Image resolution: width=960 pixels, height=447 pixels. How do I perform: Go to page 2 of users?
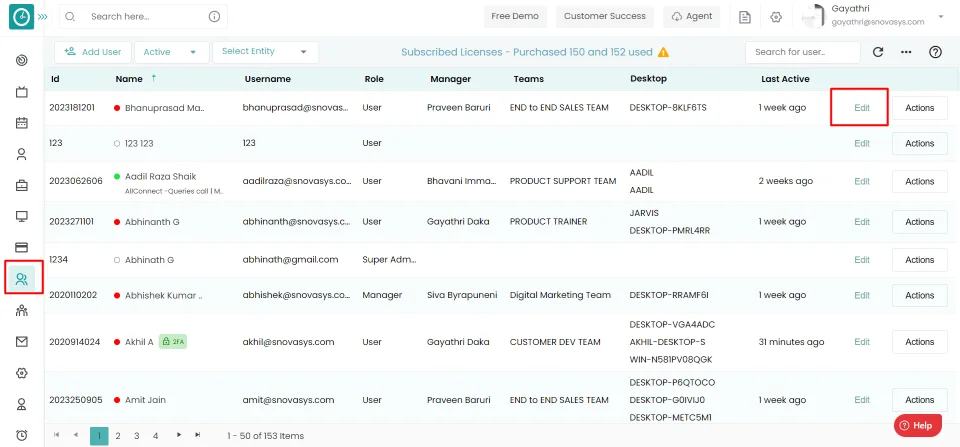(118, 435)
